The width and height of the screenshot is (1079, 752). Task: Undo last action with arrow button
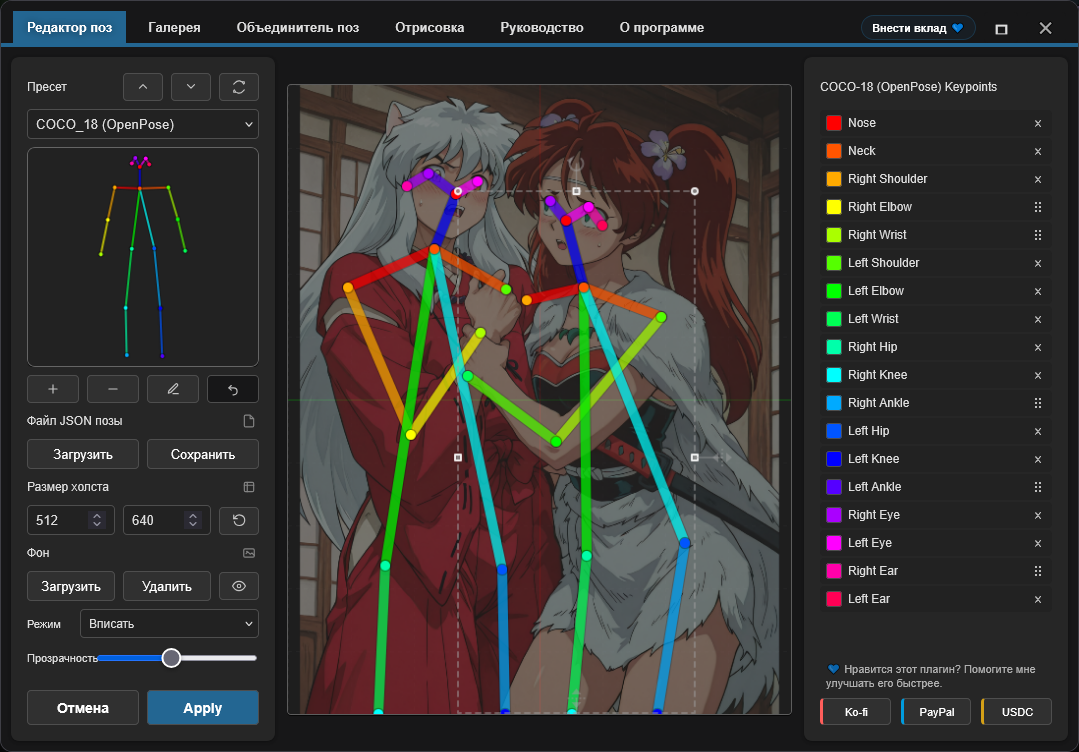click(x=233, y=389)
